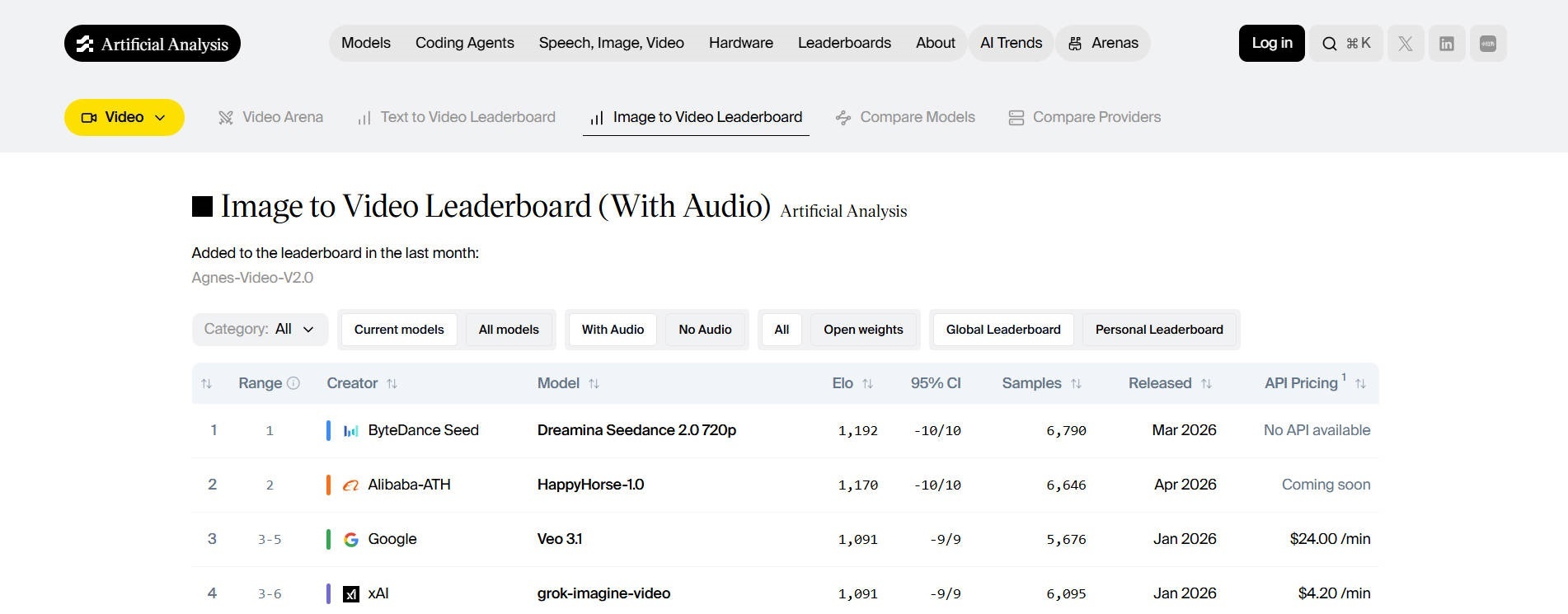Viewport: 1568px width, 614px height.
Task: Open the About menu
Action: [936, 43]
